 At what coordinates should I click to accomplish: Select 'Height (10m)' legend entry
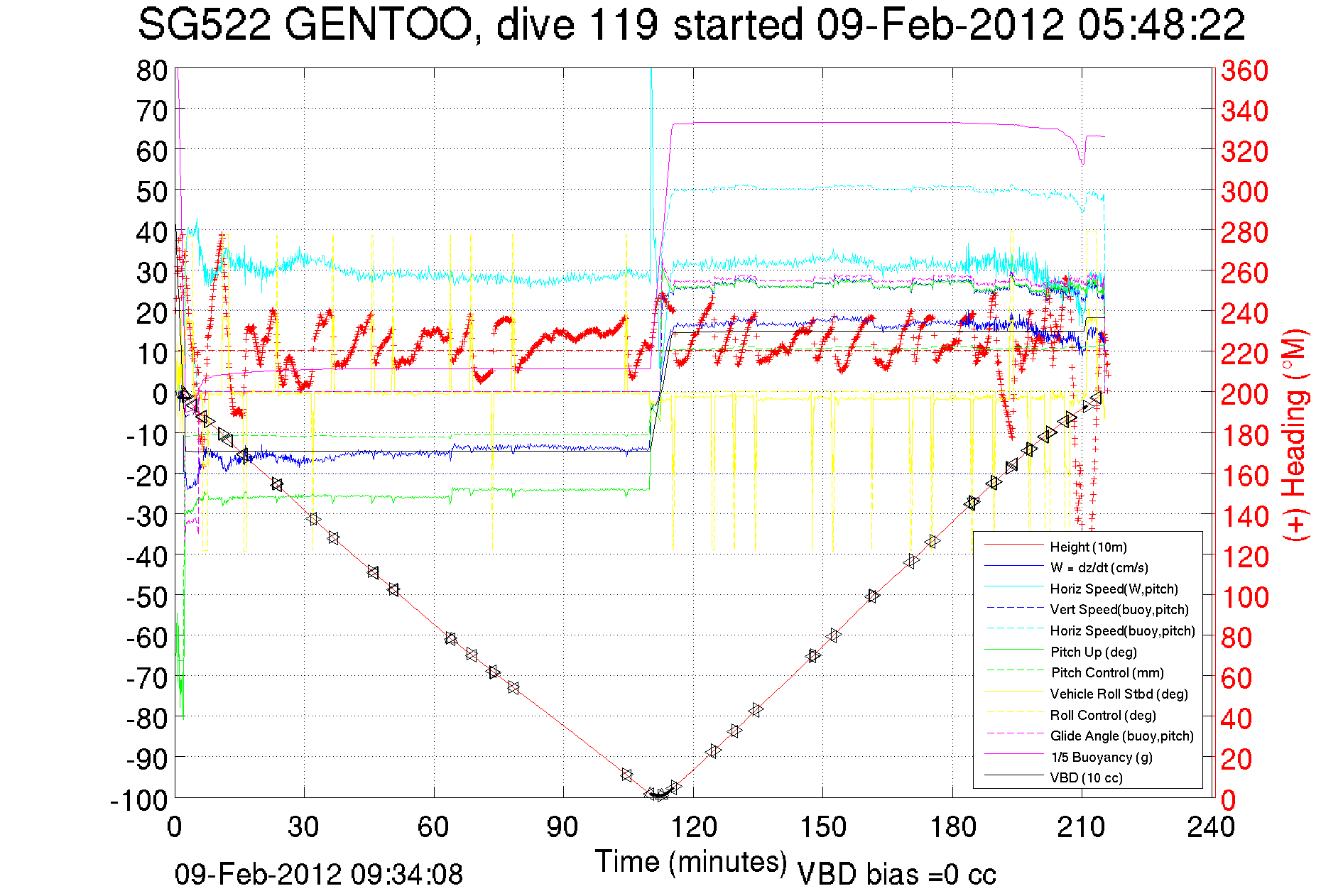pos(1088,547)
